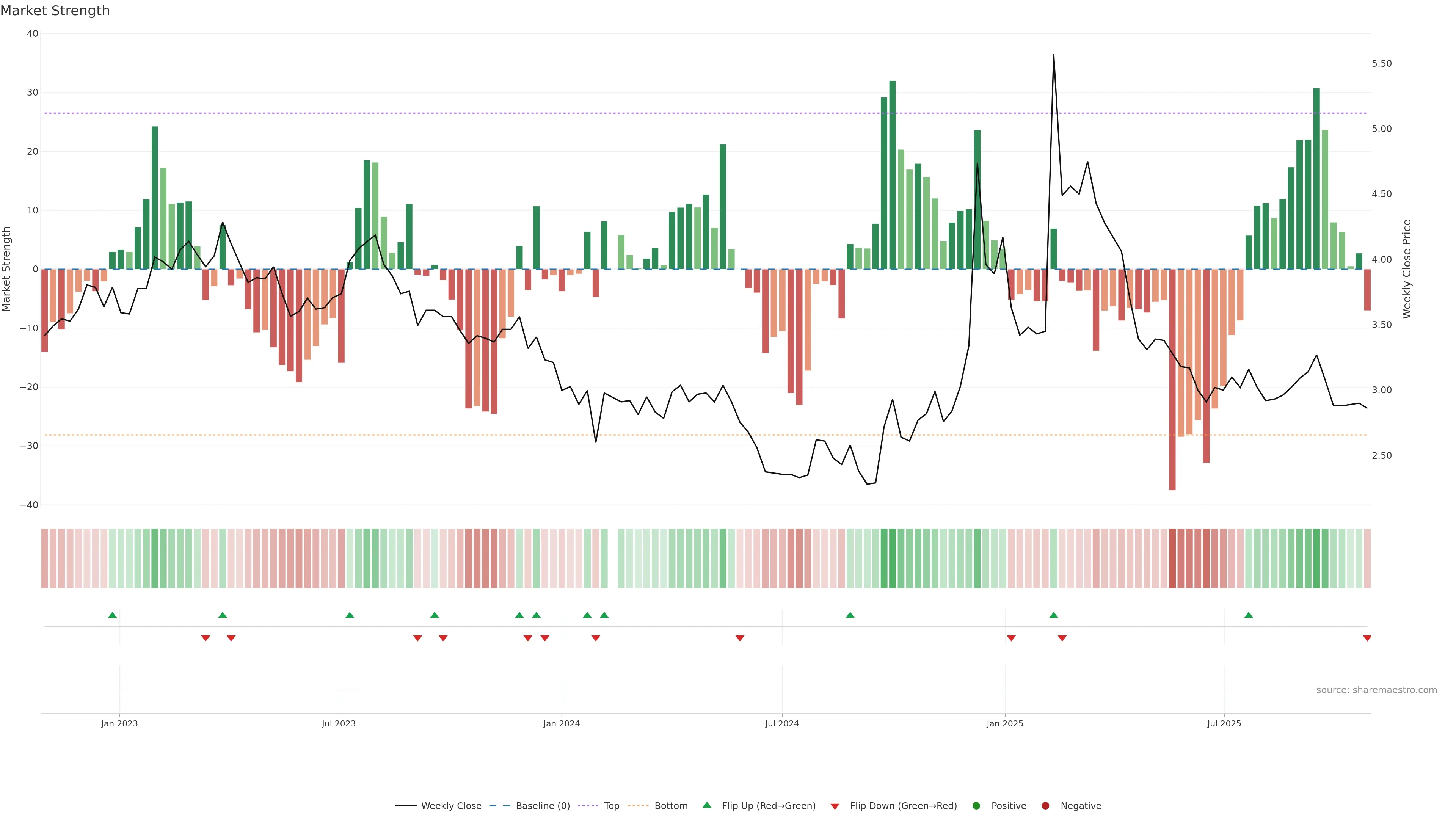Click the lone flip-down triangle before Jul 2024

[740, 638]
